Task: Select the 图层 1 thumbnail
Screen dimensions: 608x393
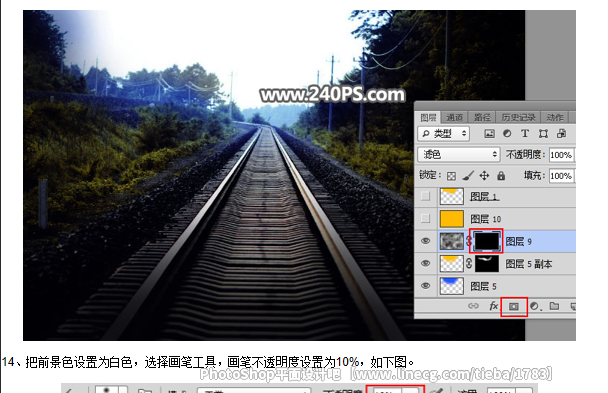Action: click(452, 196)
